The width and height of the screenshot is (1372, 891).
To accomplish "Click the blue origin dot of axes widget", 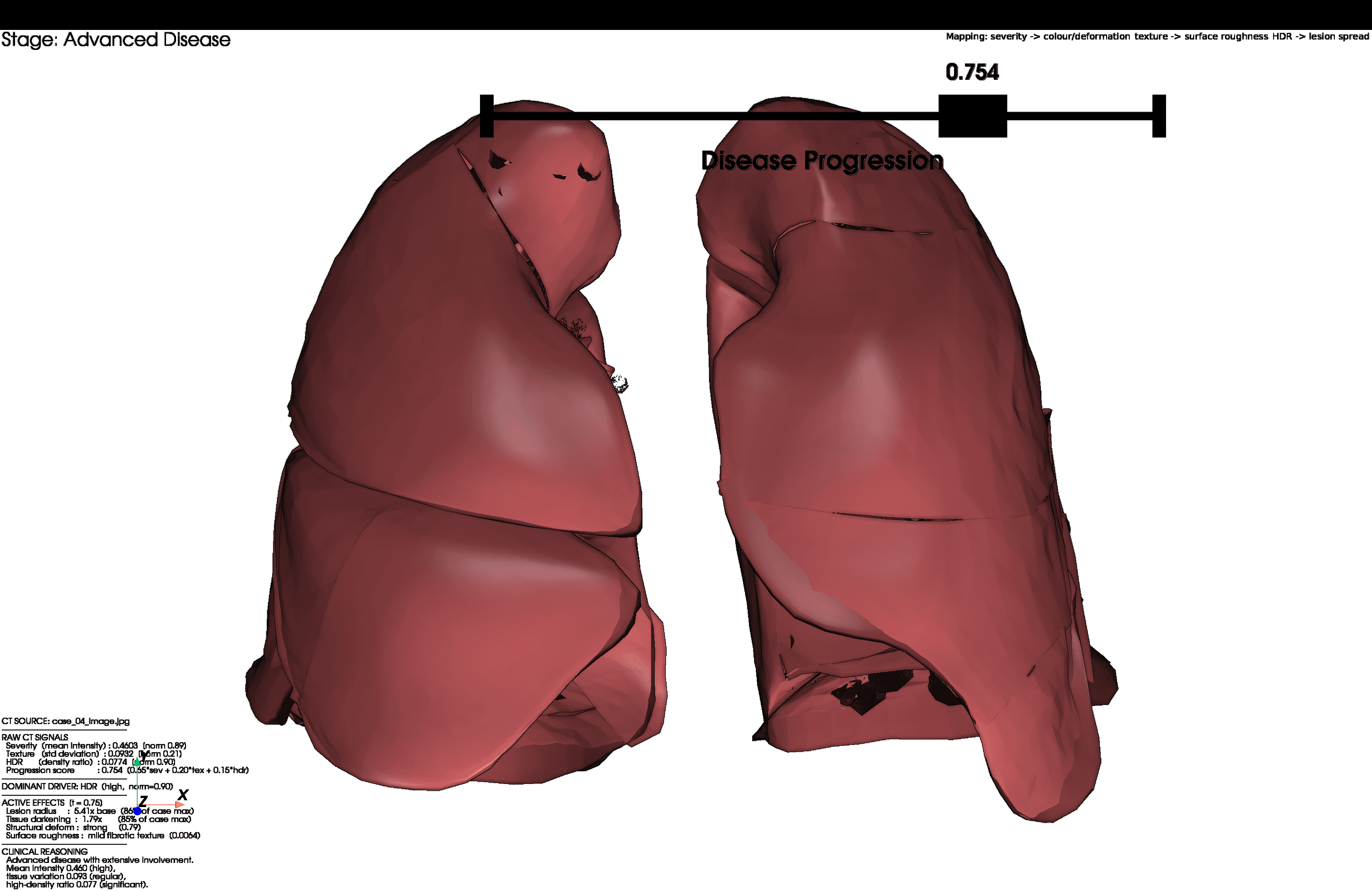I will click(x=137, y=811).
